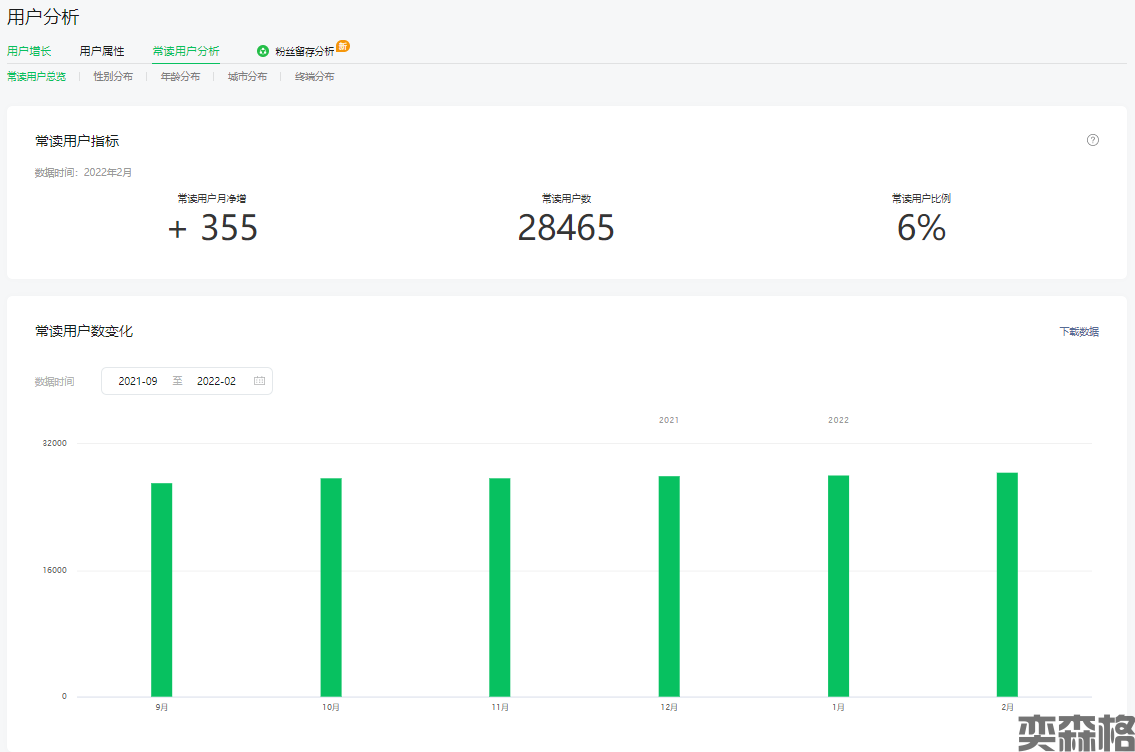Click the start date field 2021-09
This screenshot has height=752, width=1135.
138,381
